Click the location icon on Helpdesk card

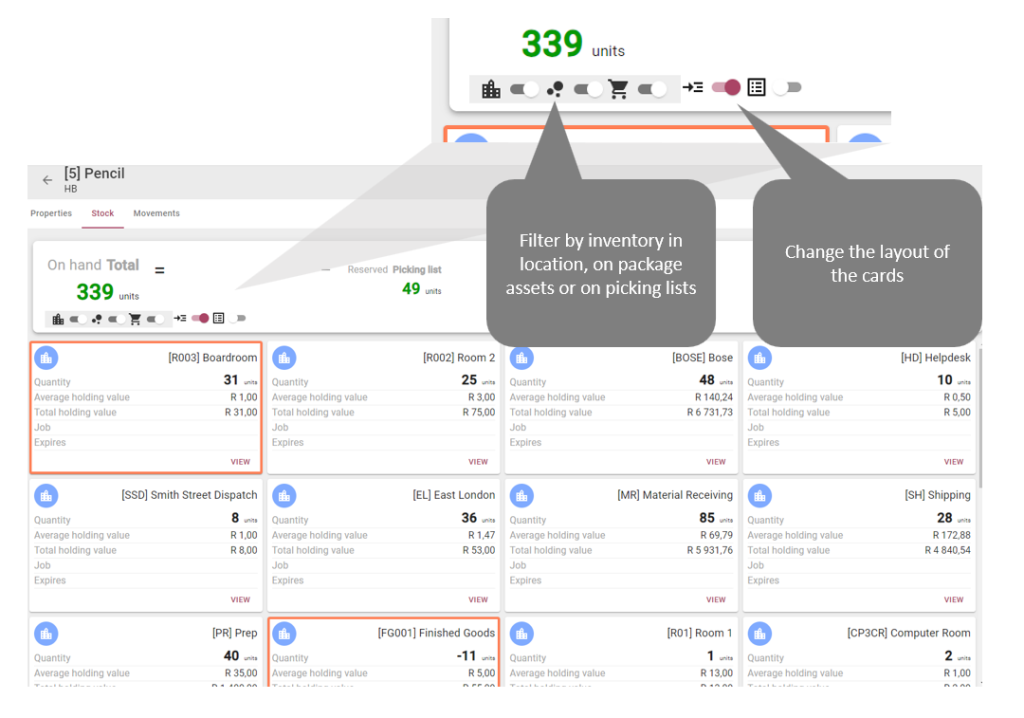point(759,357)
